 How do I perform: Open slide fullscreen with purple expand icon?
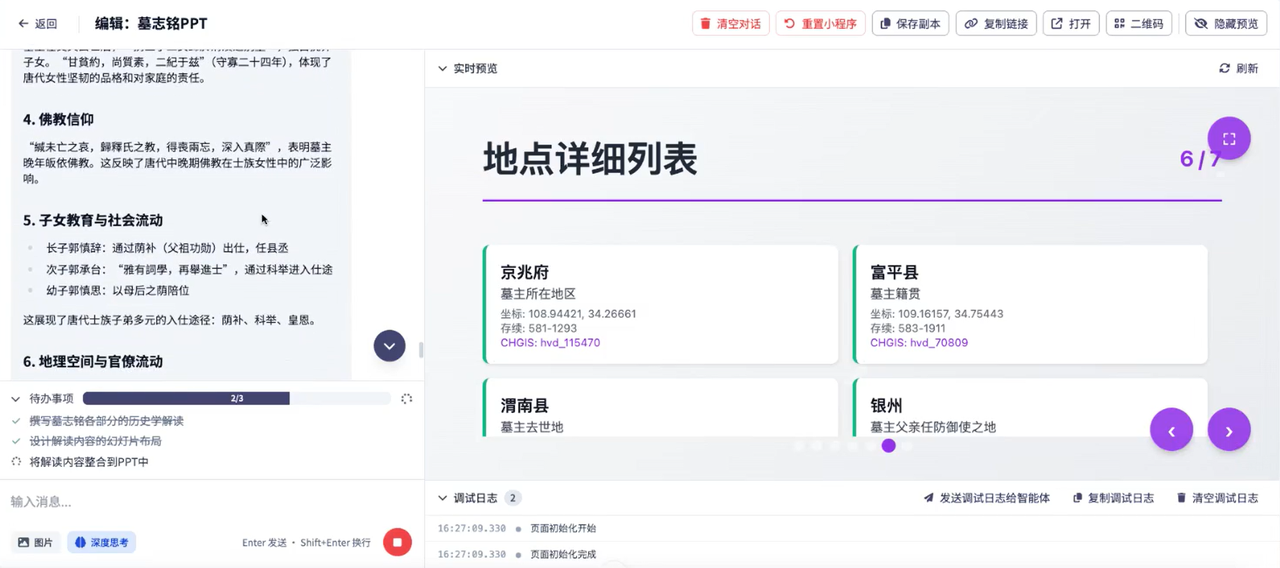[1229, 139]
